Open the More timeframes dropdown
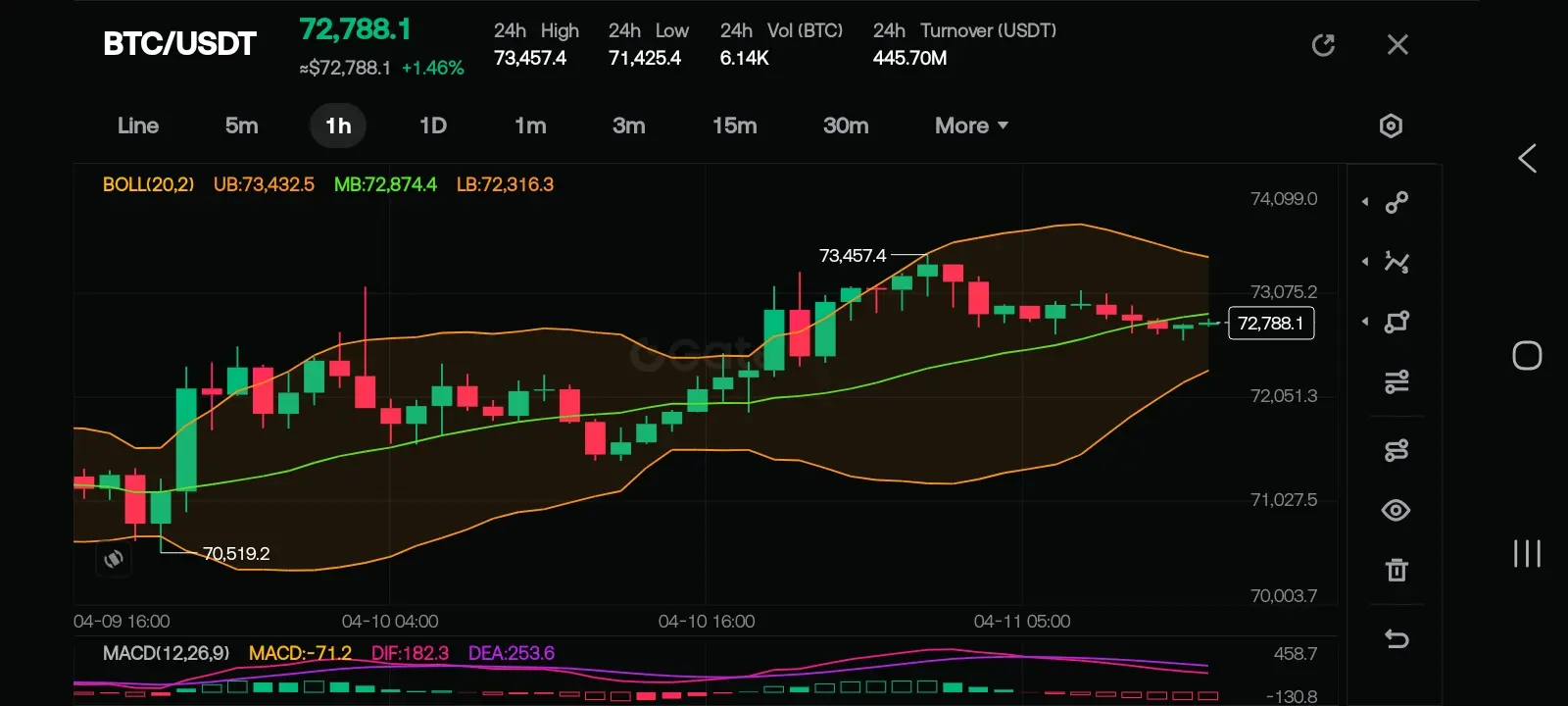This screenshot has height=706, width=1568. (971, 126)
